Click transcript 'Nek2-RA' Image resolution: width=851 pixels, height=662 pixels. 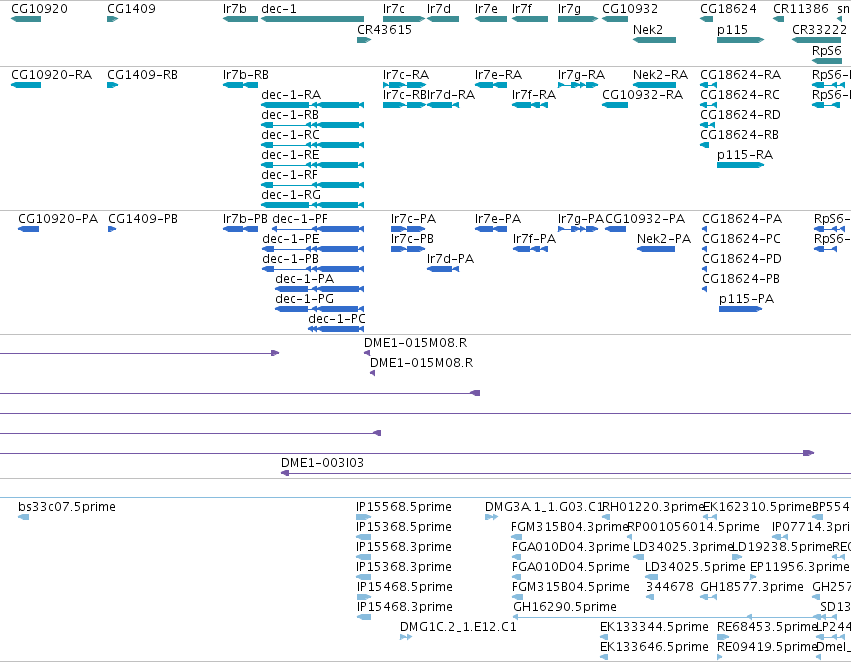pyautogui.click(x=661, y=75)
